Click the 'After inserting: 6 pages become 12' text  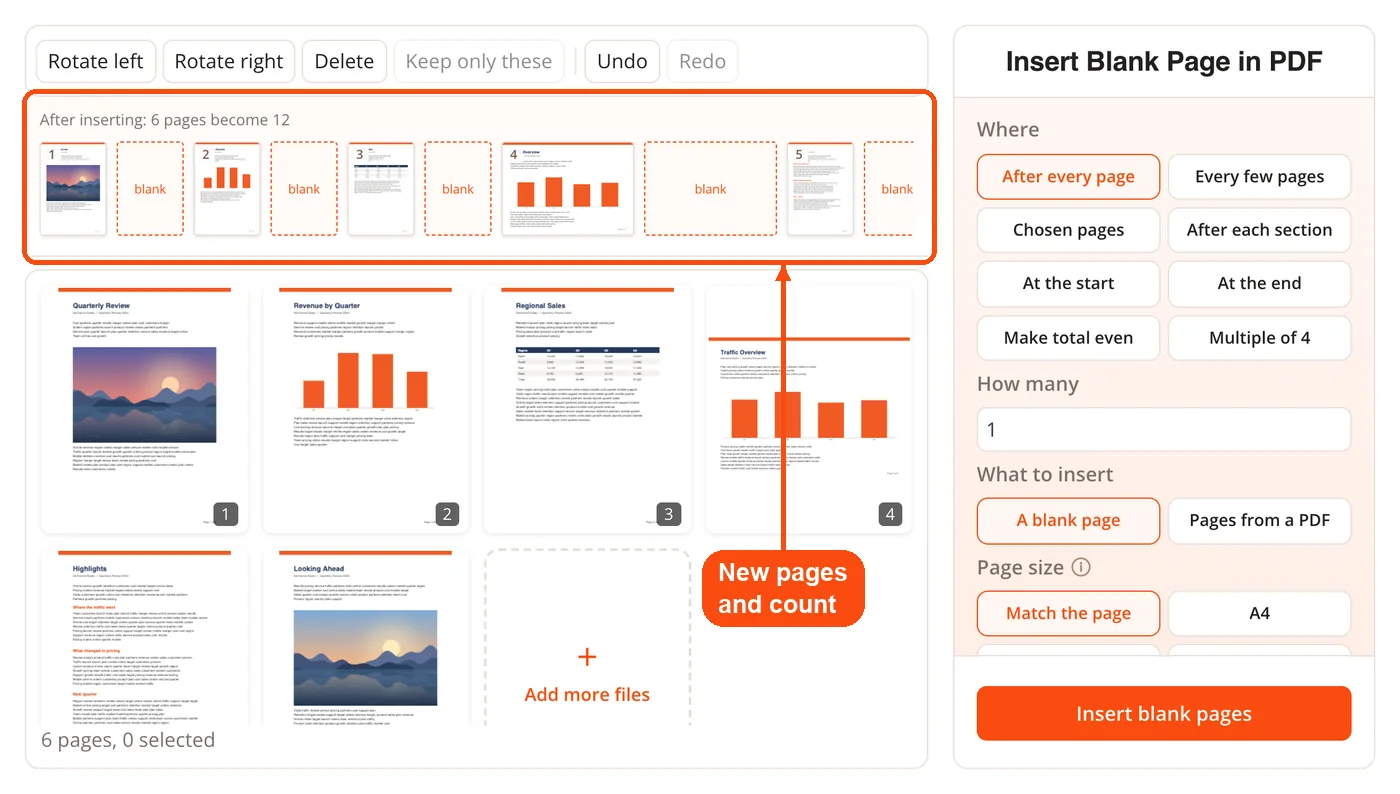165,120
